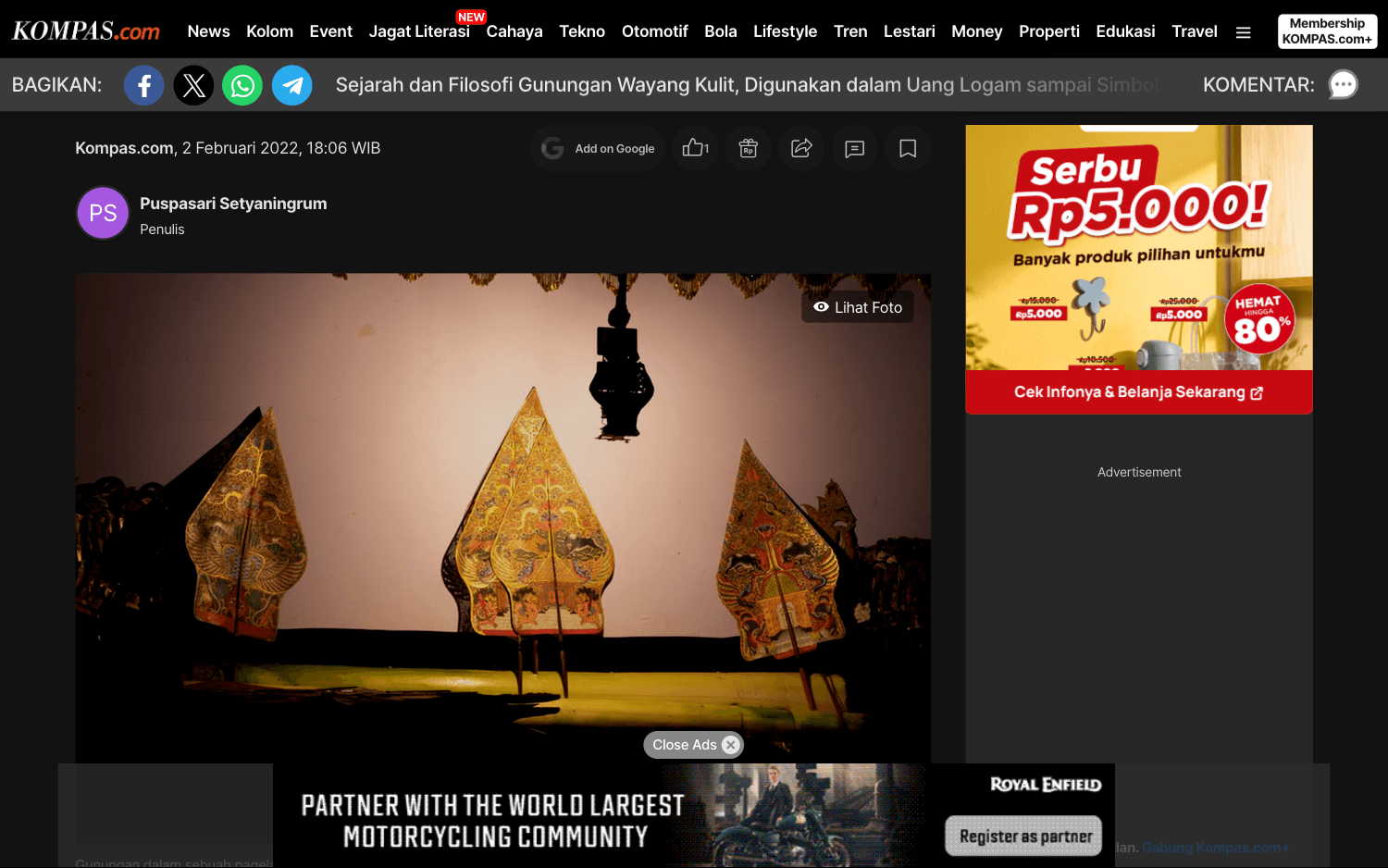Open the hamburger menu in navigation bar
The image size is (1388, 868).
tap(1244, 32)
